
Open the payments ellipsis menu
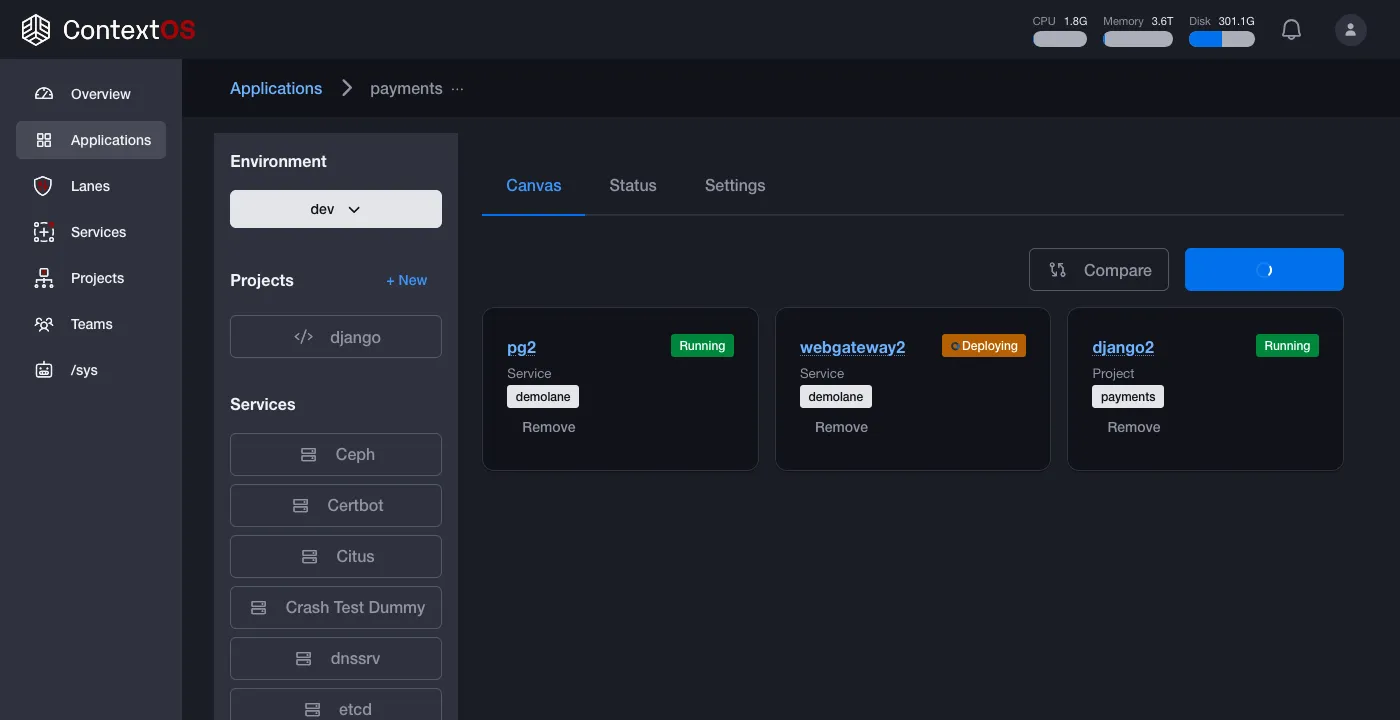point(458,88)
